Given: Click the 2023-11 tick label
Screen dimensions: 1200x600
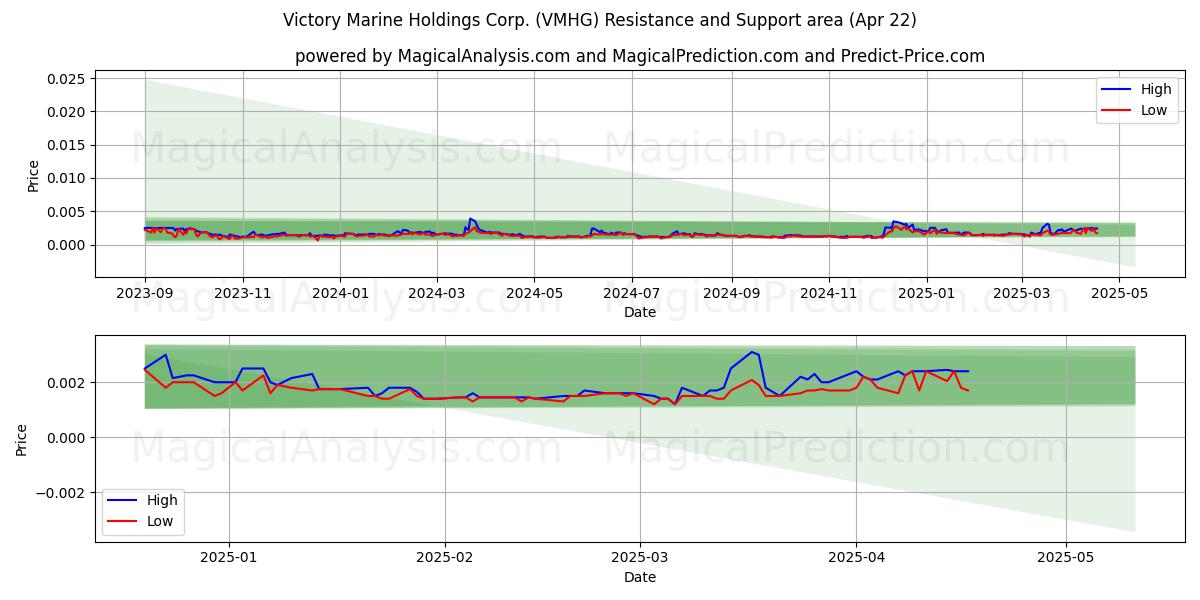Looking at the screenshot, I should [x=243, y=293].
